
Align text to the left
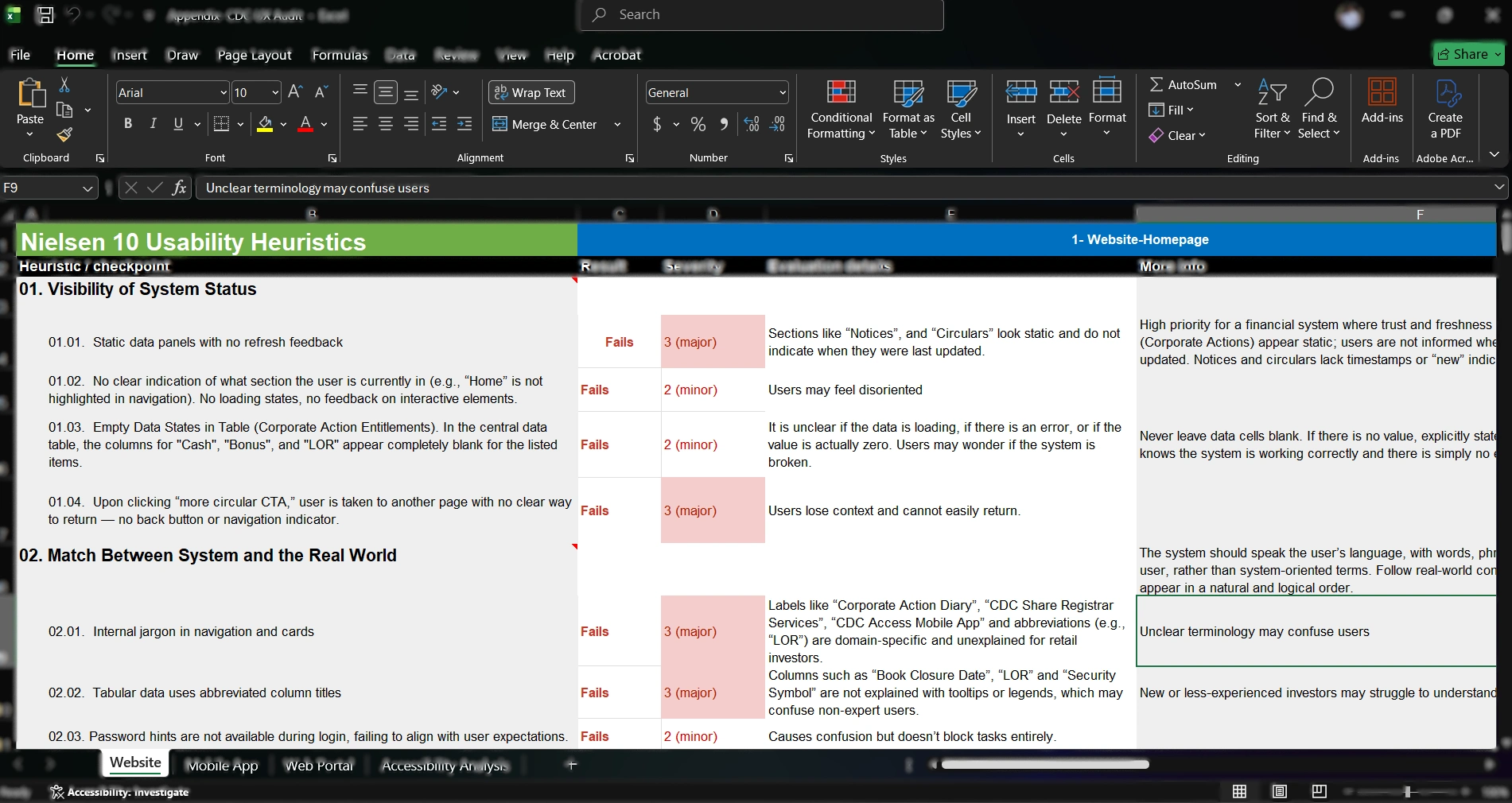pos(360,123)
